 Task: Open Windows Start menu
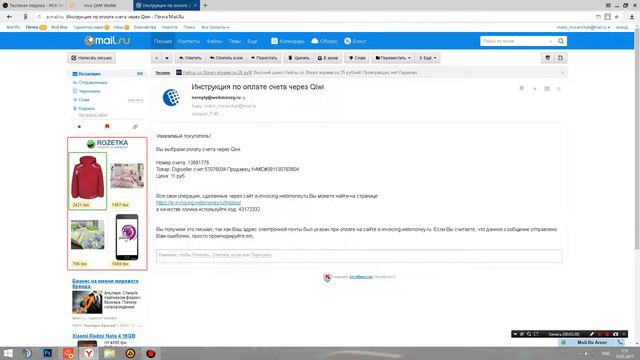pos(8,353)
